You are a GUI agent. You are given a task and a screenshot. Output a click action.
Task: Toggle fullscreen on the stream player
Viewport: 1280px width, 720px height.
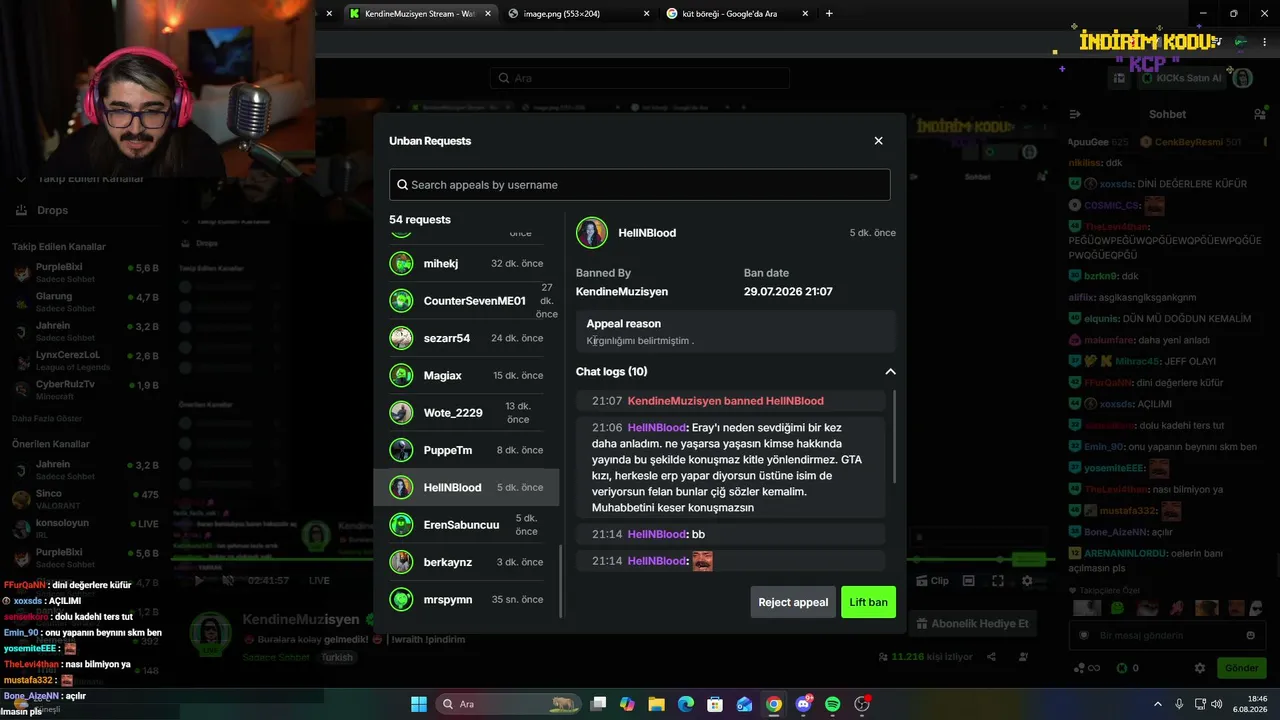[x=997, y=581]
